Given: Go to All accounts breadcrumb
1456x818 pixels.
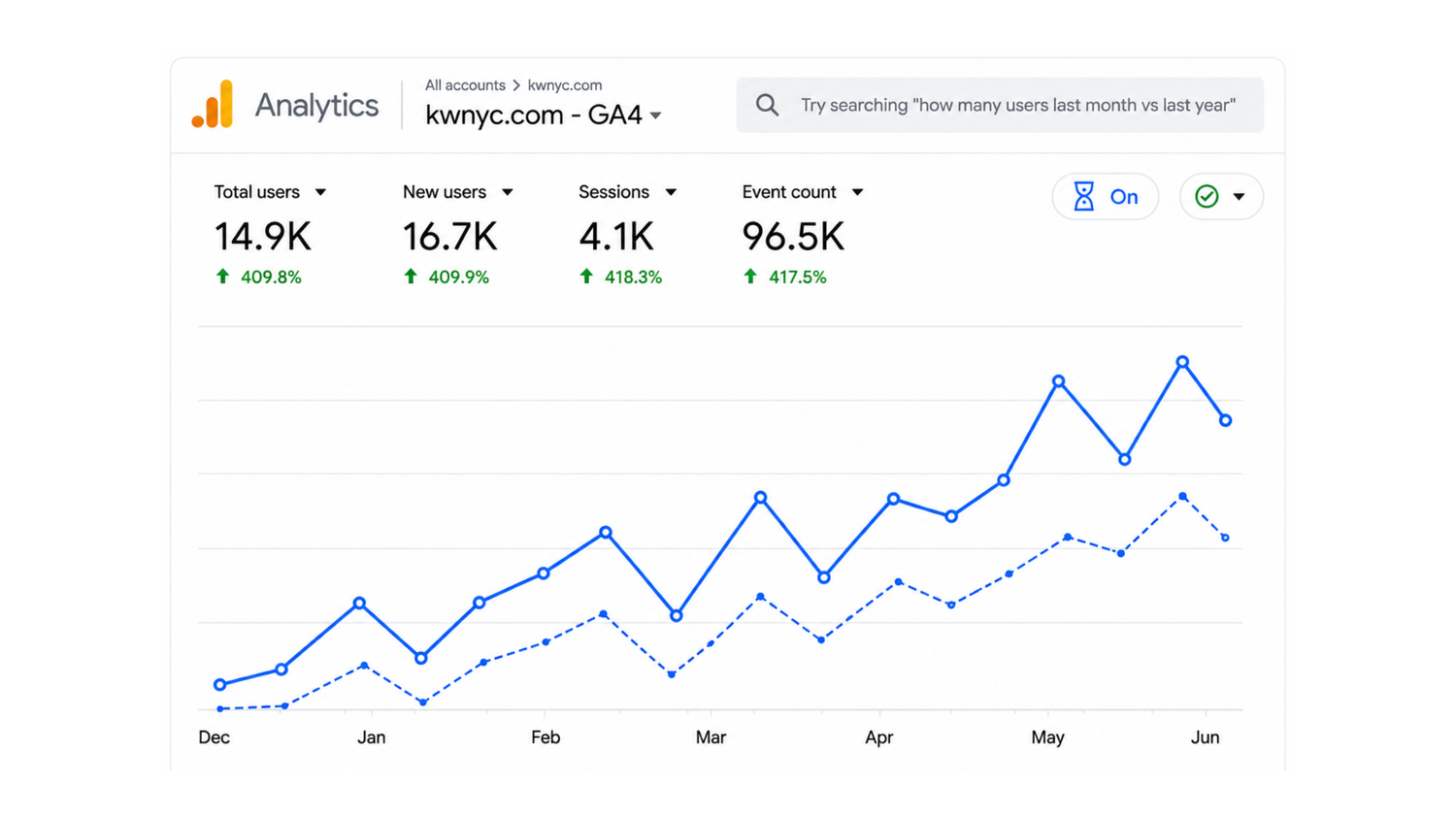Looking at the screenshot, I should click(465, 85).
